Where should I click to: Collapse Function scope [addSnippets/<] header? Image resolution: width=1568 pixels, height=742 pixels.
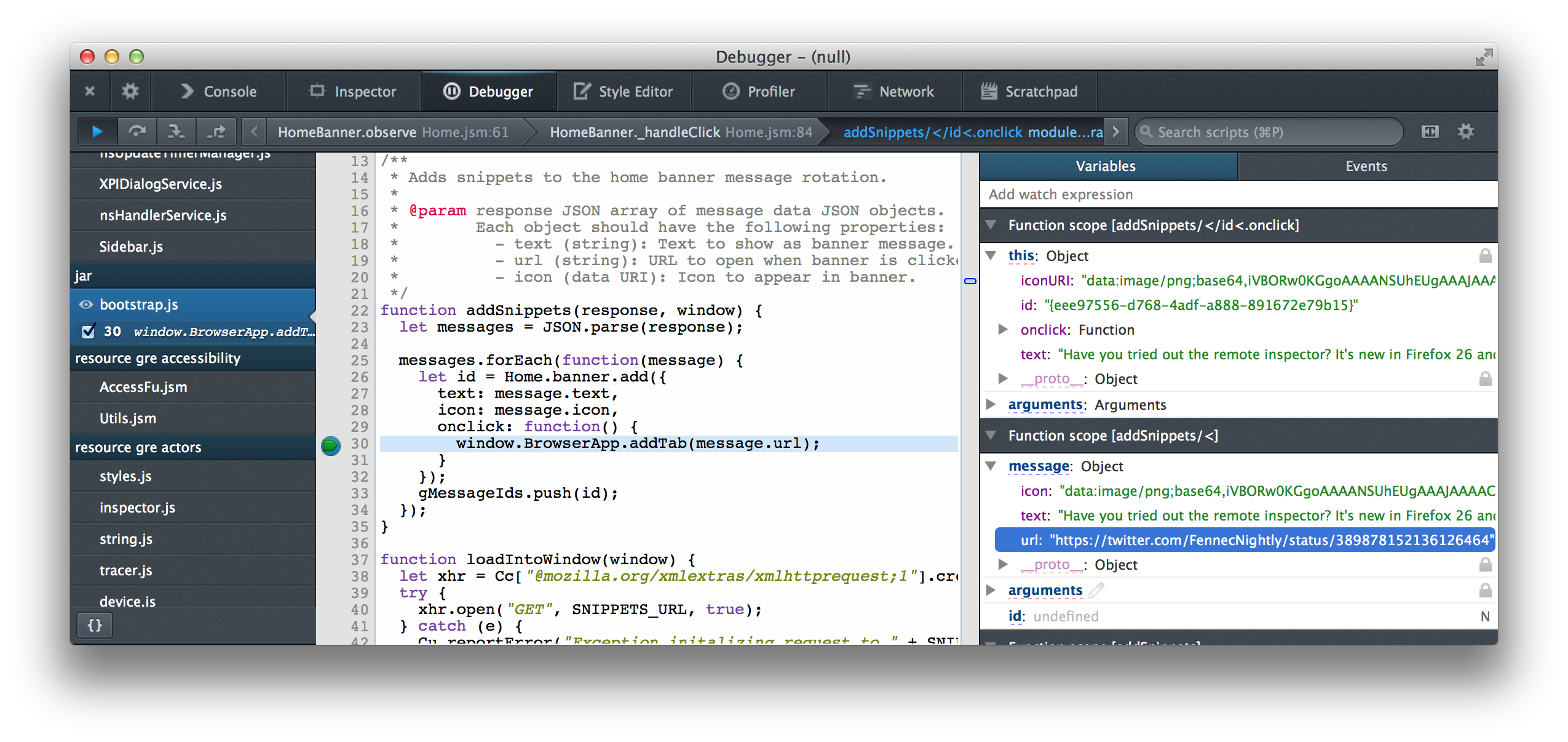991,435
